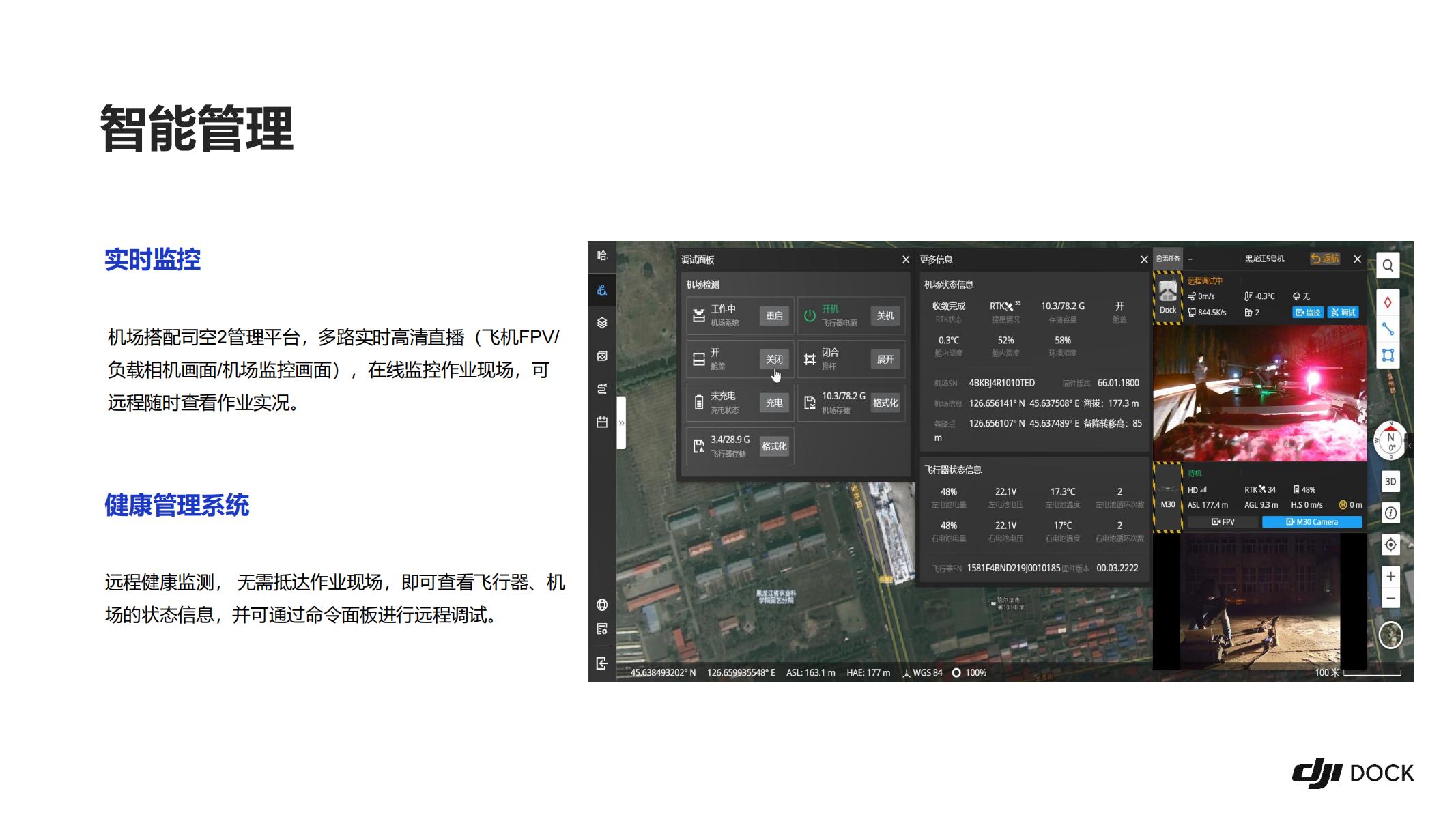Click the dock storage icon beside 10.3/78.2 G
The width and height of the screenshot is (1456, 819).
click(x=810, y=403)
